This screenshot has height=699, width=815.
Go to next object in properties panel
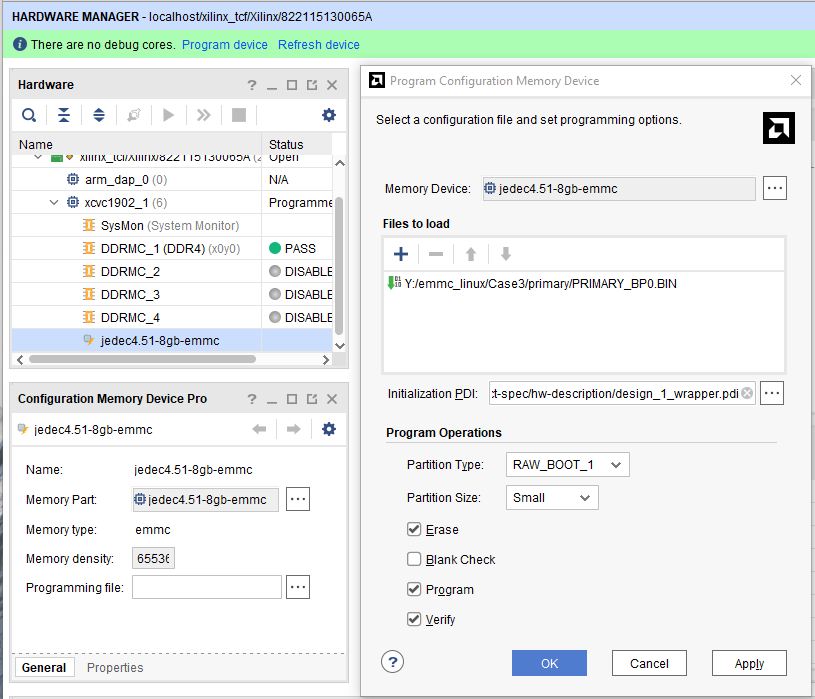[294, 429]
